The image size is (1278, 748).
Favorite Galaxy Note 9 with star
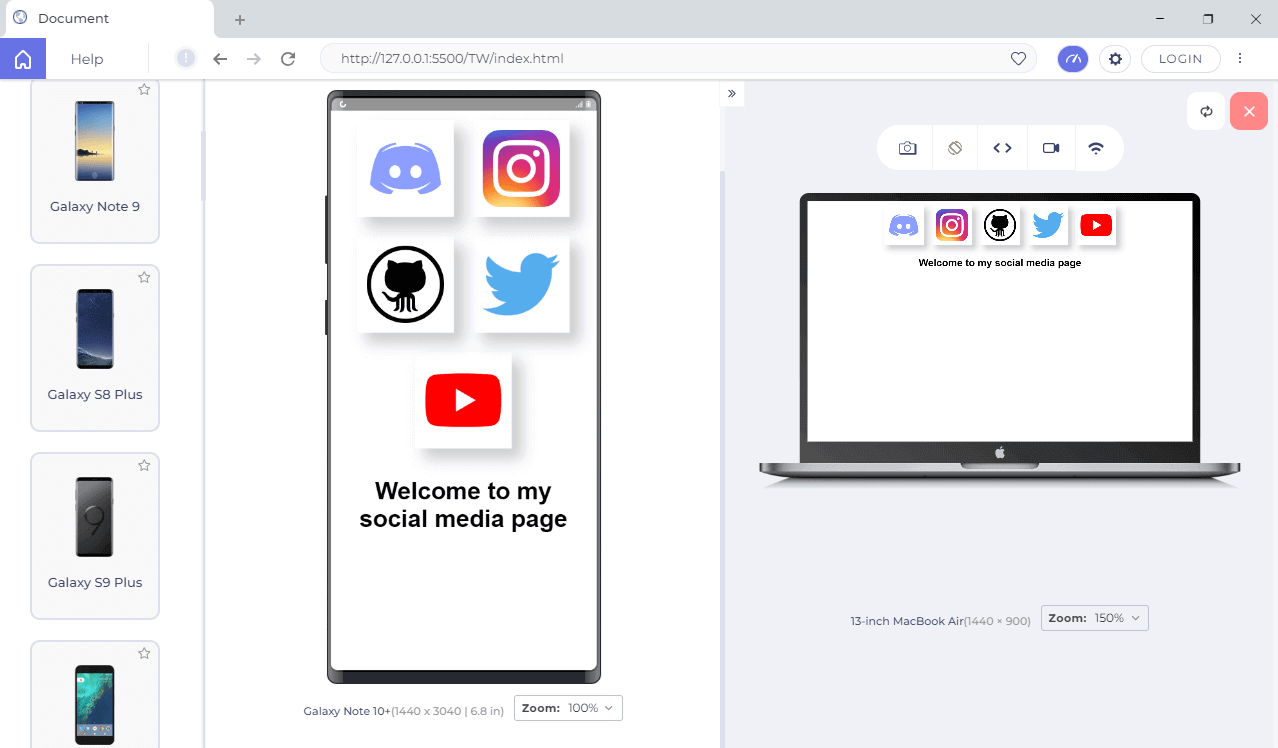[144, 90]
